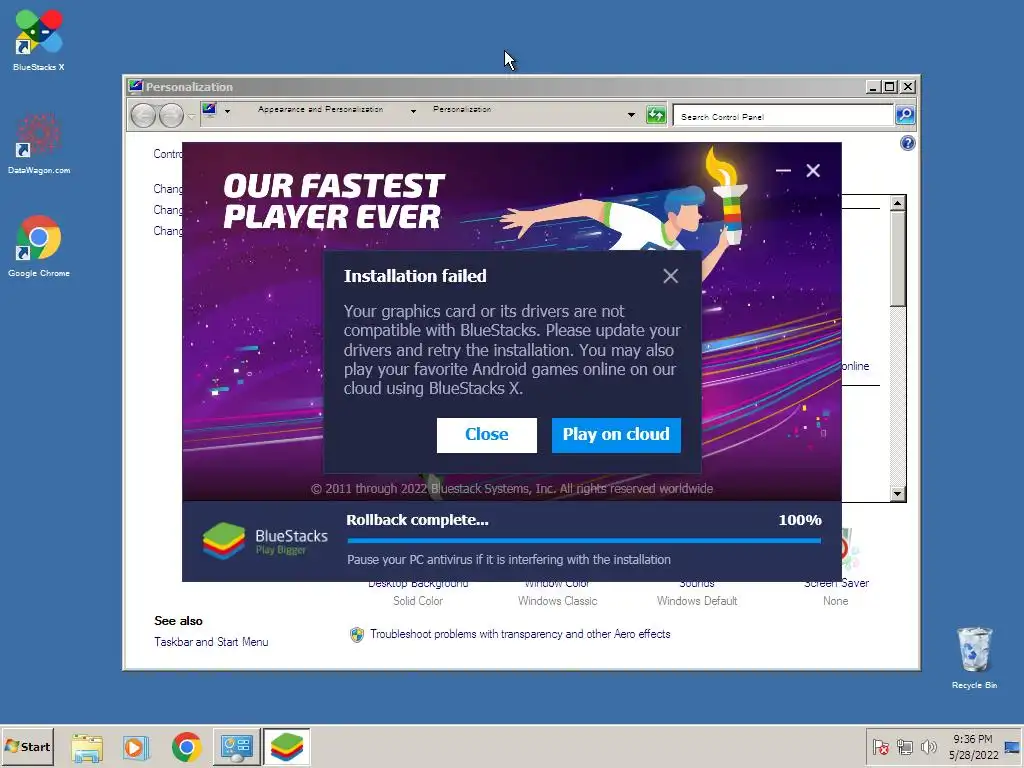Click the theme list scrollbar thumb

point(898,258)
